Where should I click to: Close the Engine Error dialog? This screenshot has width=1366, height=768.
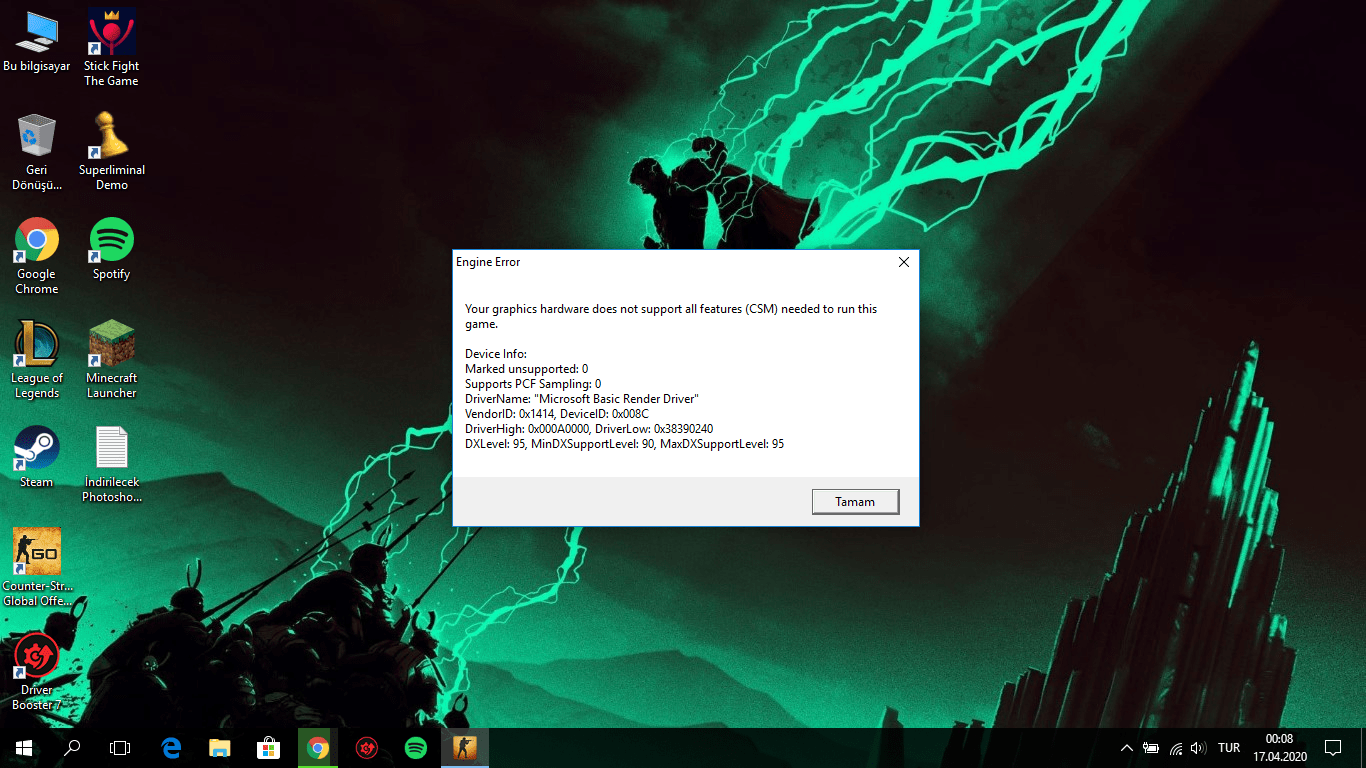tap(903, 263)
